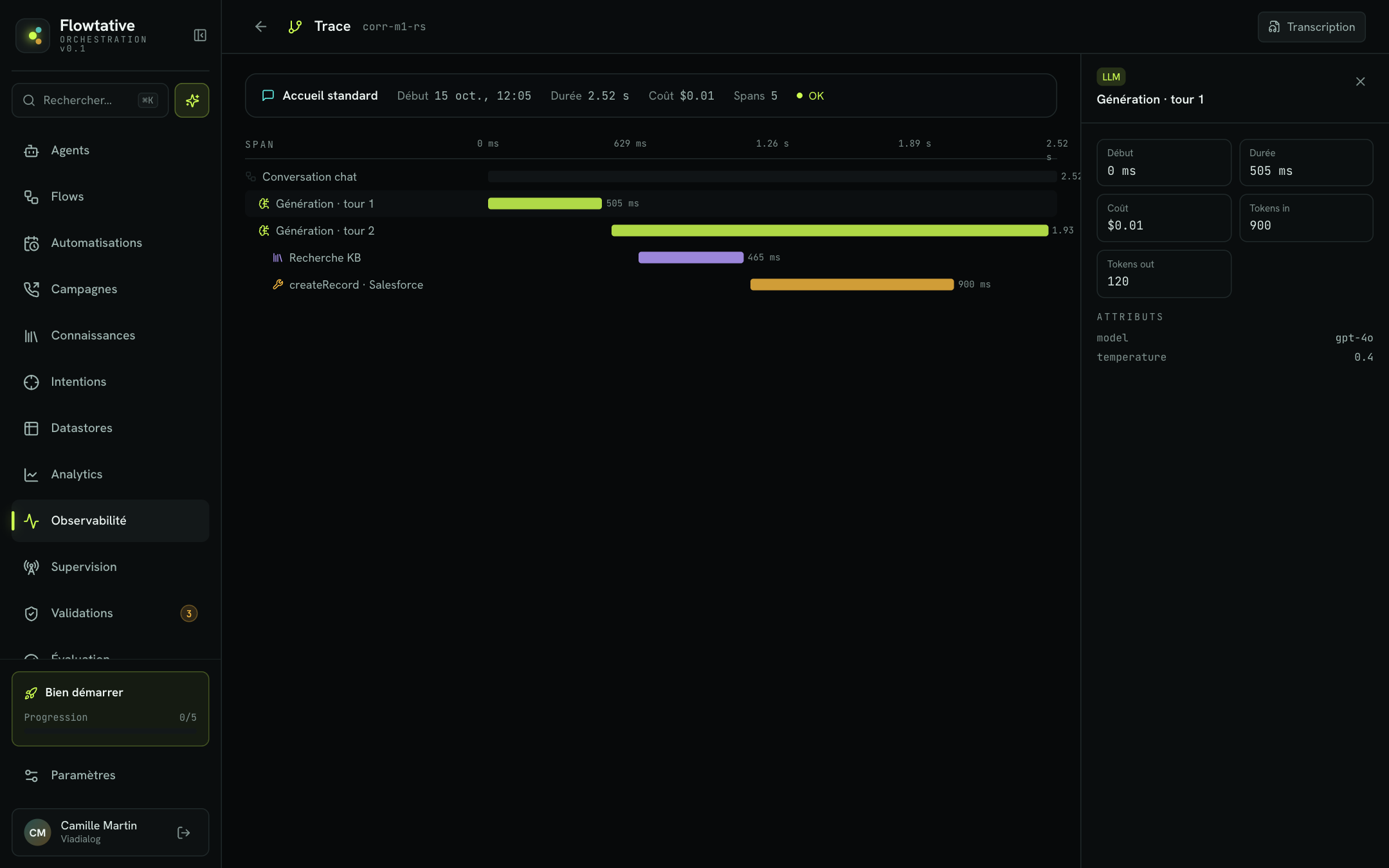This screenshot has width=1389, height=868.
Task: Go back with the left arrow
Action: pyautogui.click(x=260, y=26)
